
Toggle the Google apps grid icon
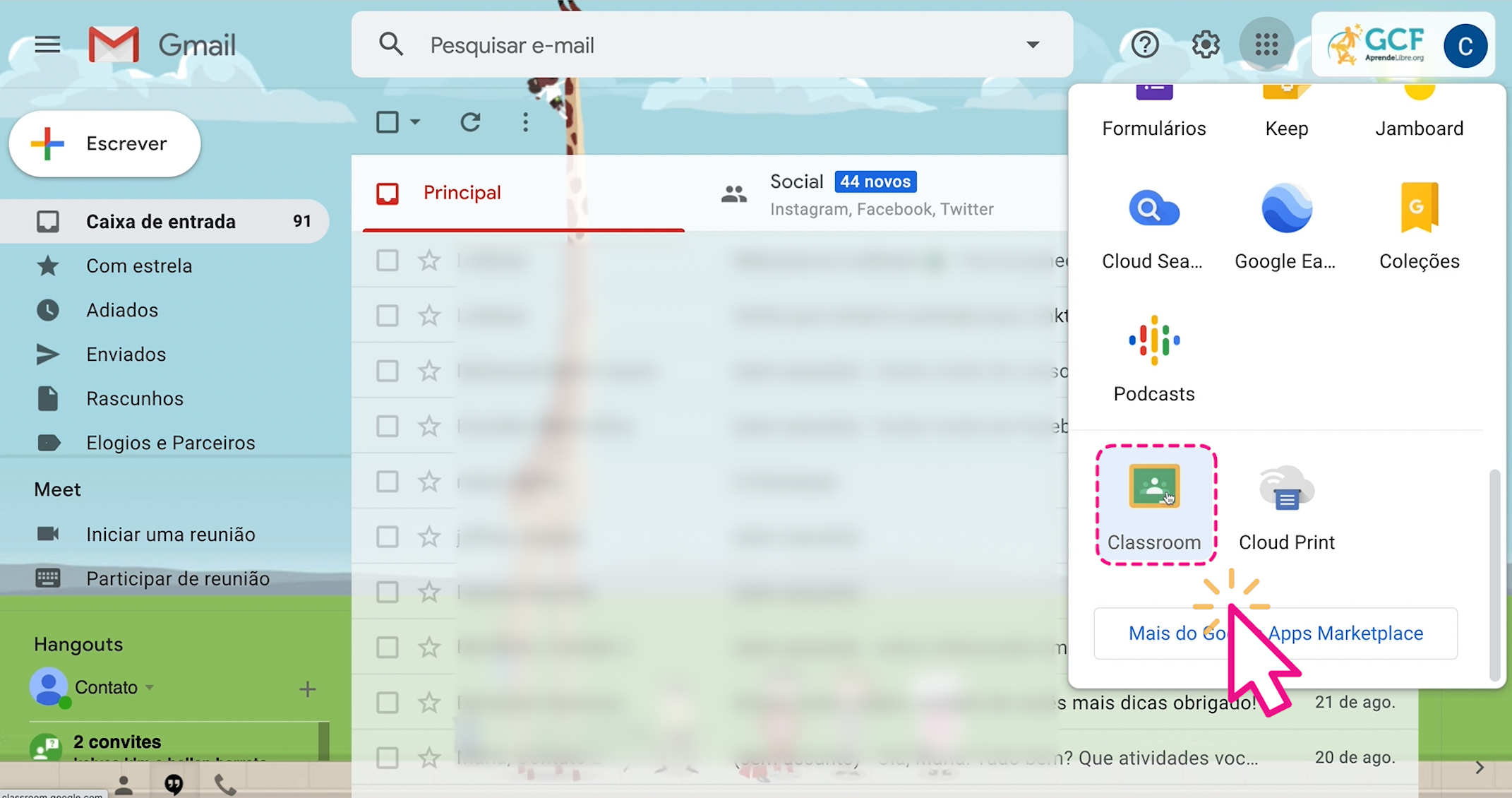(x=1266, y=44)
